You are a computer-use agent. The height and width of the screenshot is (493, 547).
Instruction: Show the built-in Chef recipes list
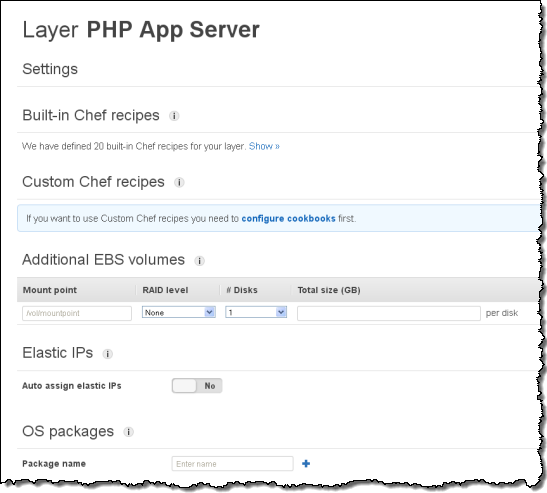pyautogui.click(x=264, y=146)
